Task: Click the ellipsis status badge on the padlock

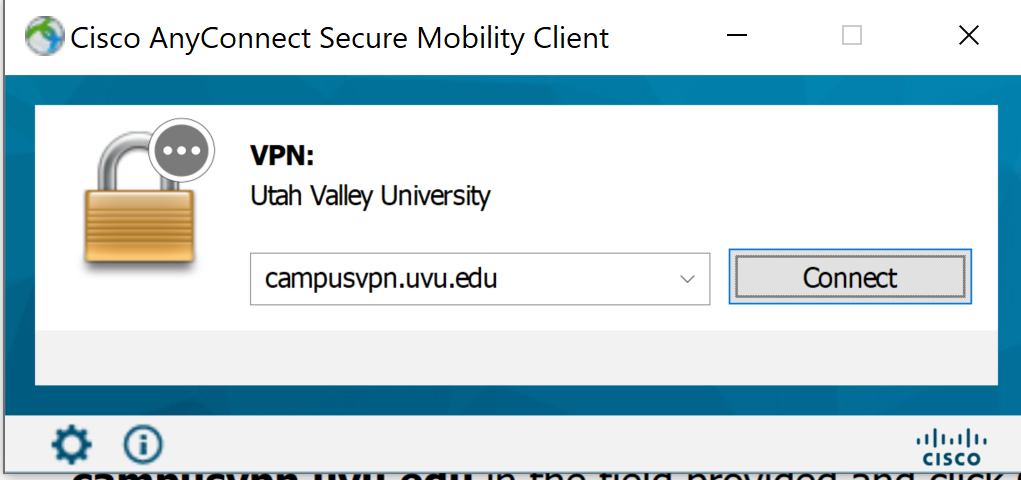Action: click(x=181, y=151)
